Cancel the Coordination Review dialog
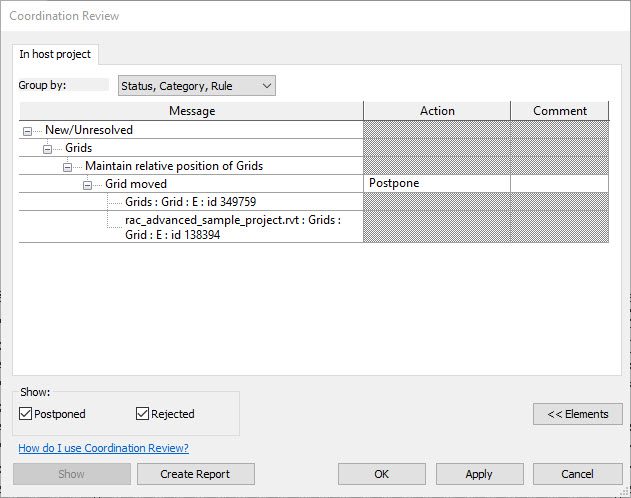Viewport: 631px width, 498px height. [x=577, y=474]
